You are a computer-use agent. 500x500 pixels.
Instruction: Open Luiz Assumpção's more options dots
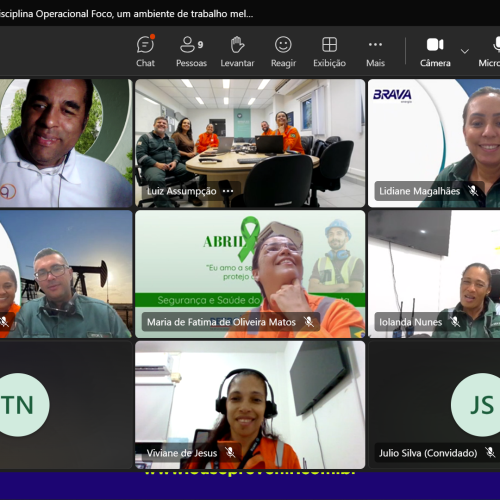(x=228, y=191)
